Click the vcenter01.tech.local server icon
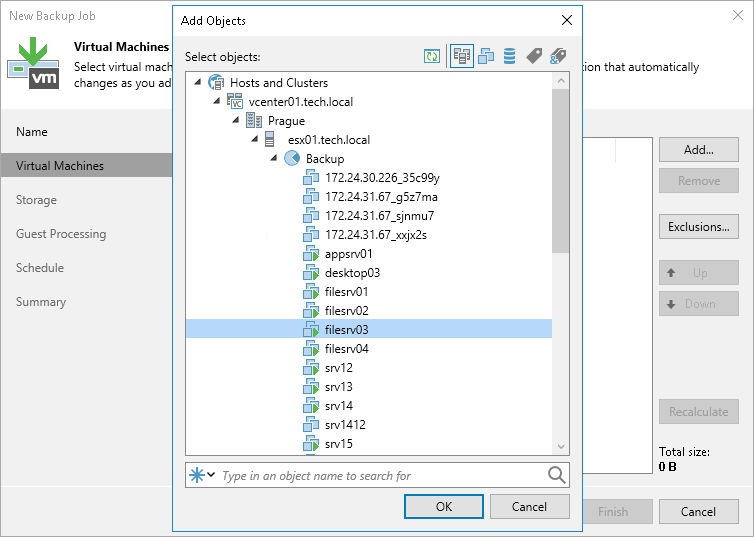This screenshot has width=754, height=537. click(235, 101)
